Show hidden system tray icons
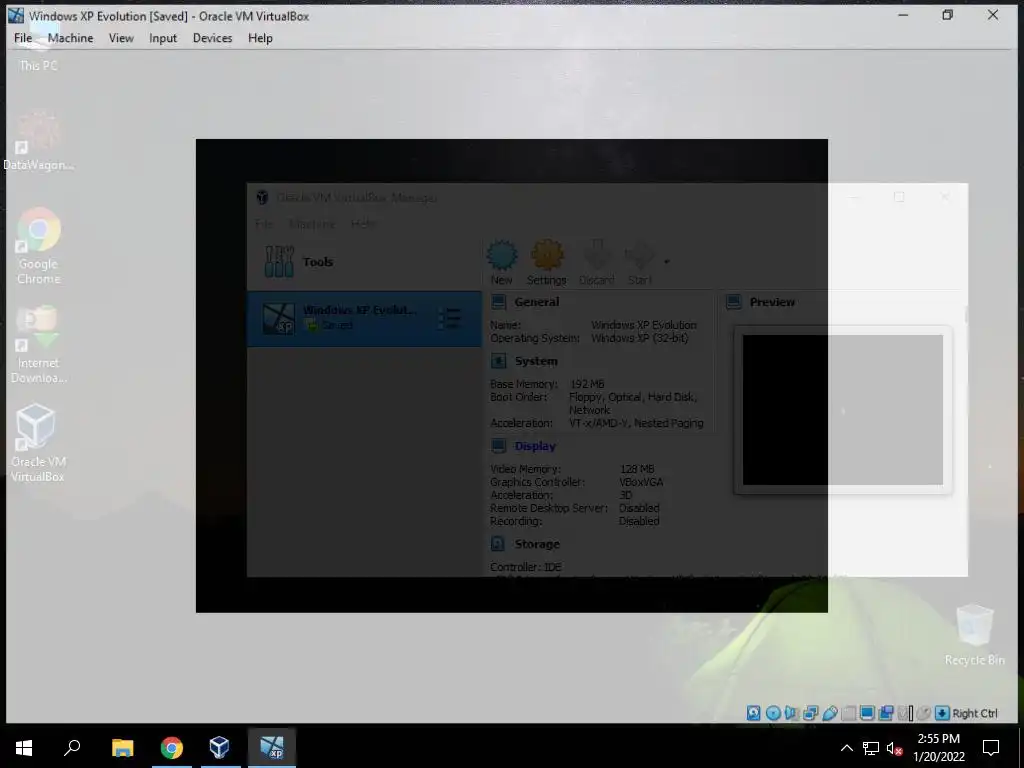Image resolution: width=1024 pixels, height=768 pixels. (846, 748)
